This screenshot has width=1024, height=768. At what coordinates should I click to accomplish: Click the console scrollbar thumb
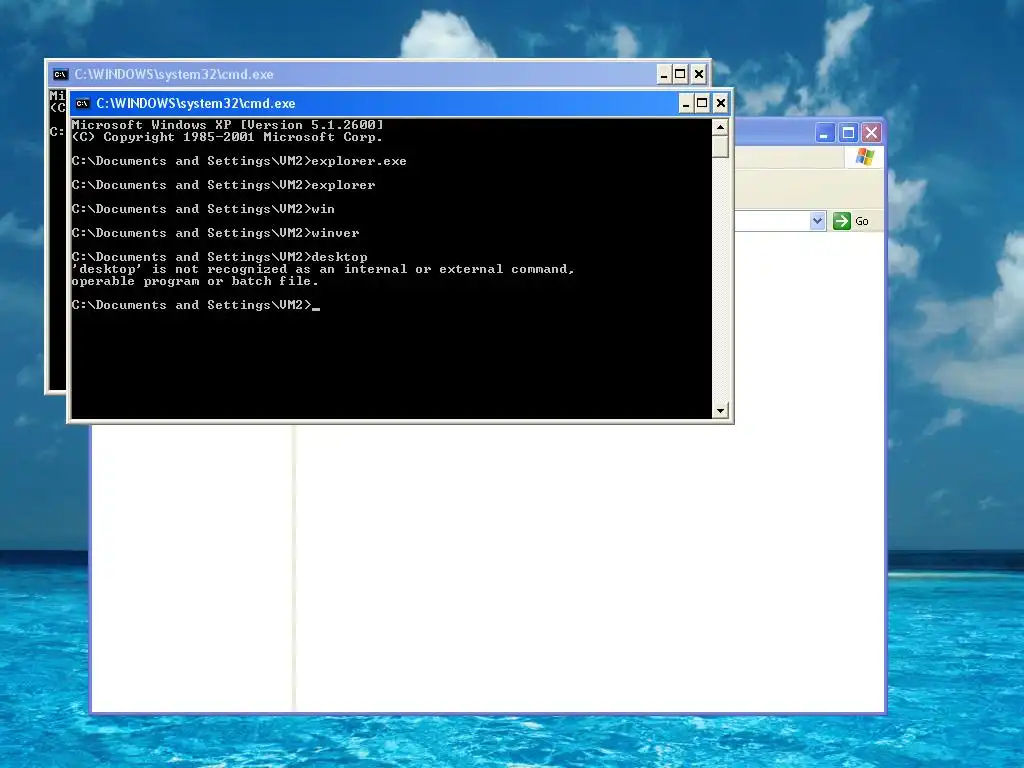(x=720, y=146)
